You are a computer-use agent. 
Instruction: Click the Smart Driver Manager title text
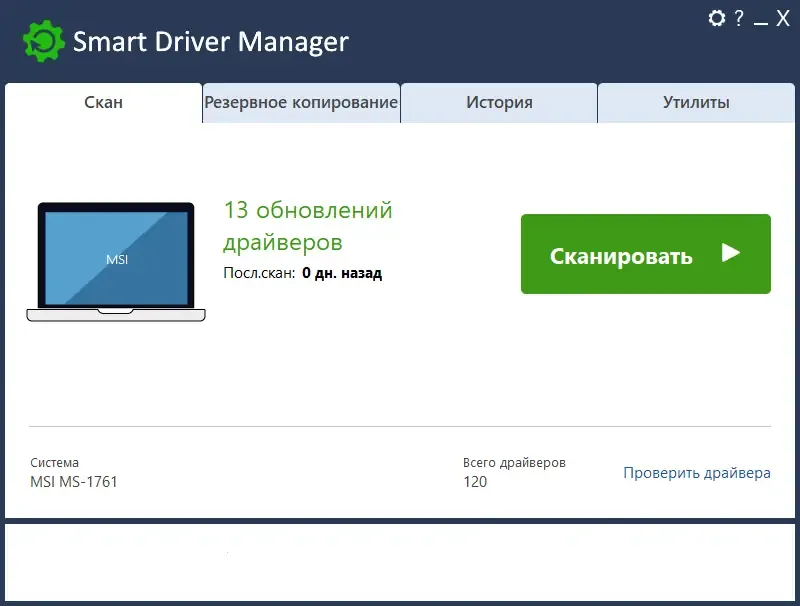211,41
